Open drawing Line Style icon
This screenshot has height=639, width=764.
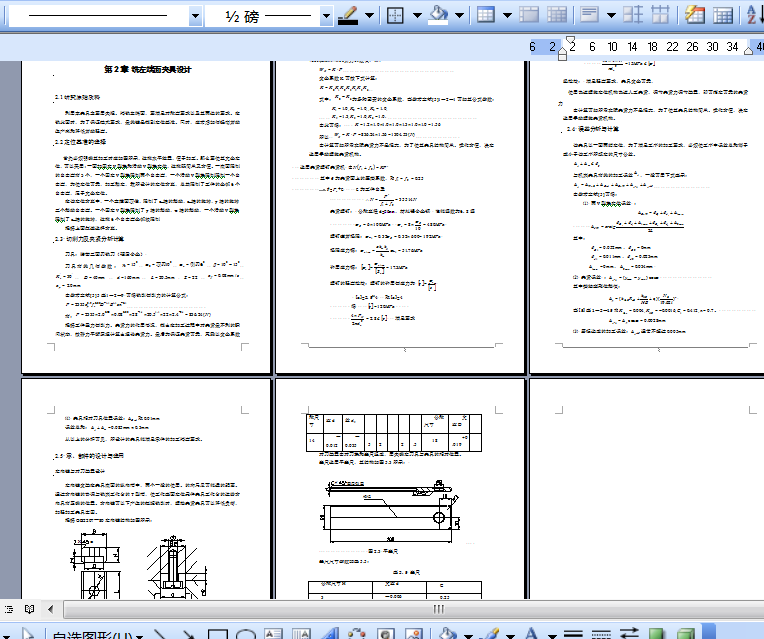point(573,634)
